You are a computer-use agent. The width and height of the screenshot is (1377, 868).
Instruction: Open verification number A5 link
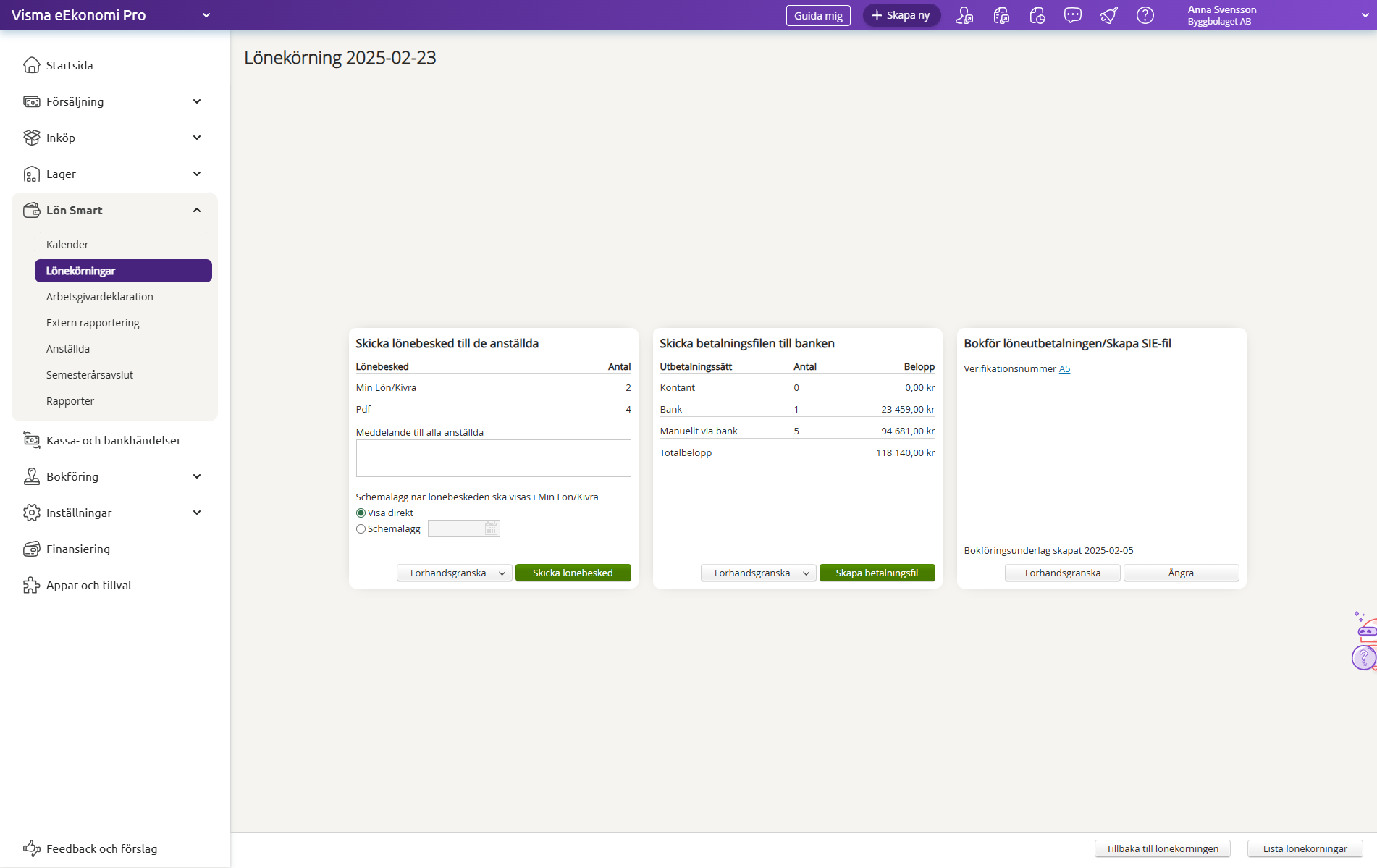point(1064,369)
